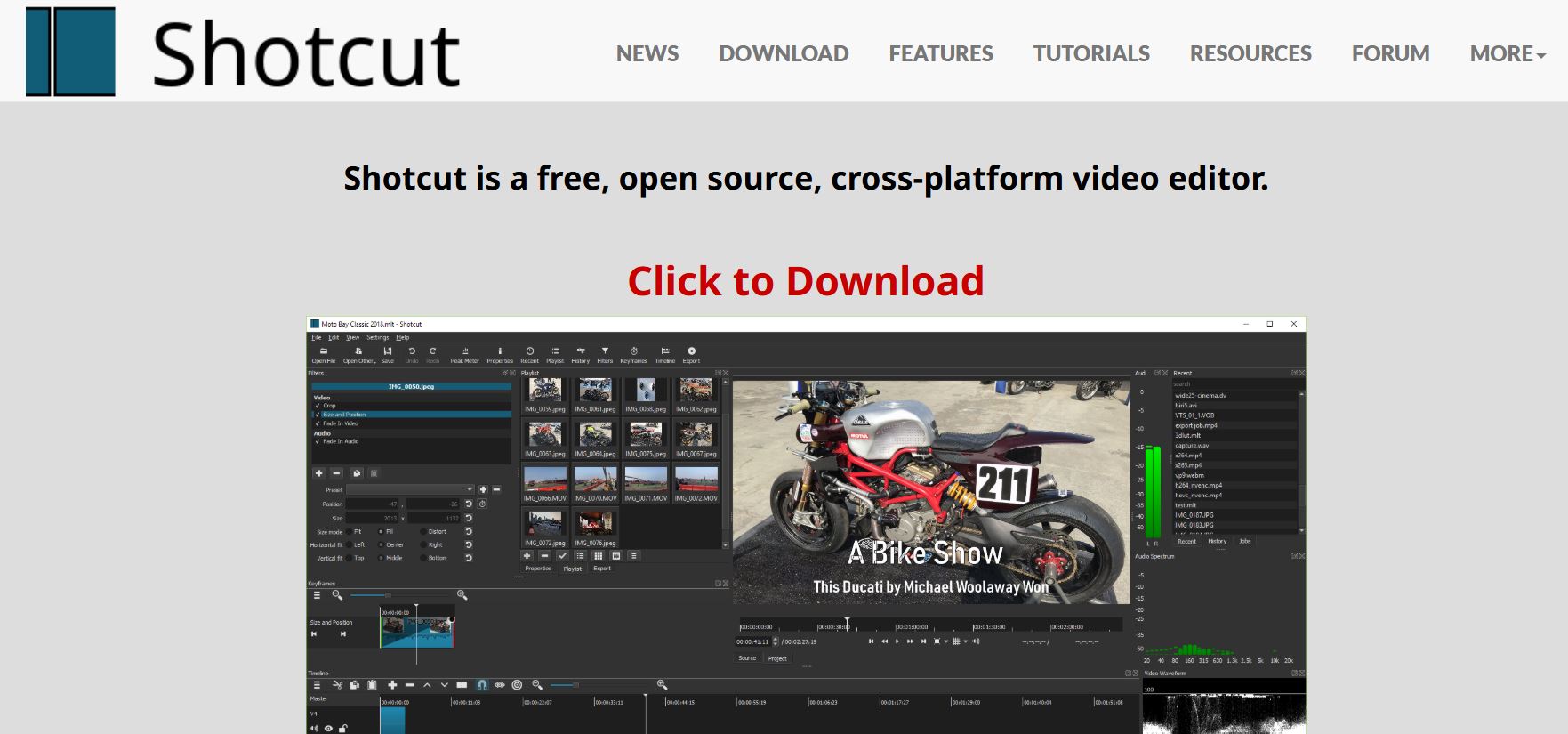Image resolution: width=1568 pixels, height=734 pixels.
Task: Click the player skip to start button
Action: coord(871,641)
